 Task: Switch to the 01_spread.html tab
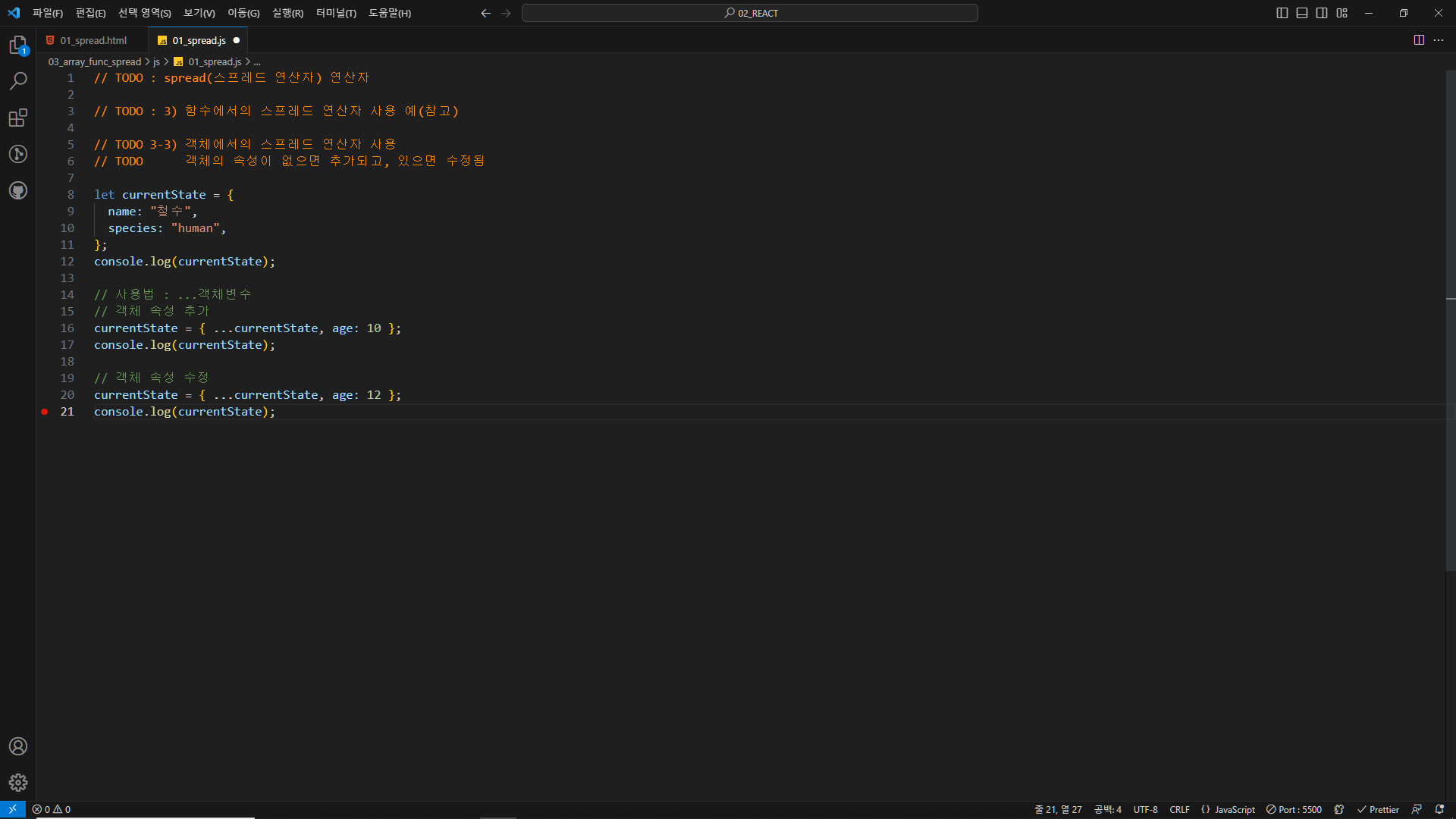pyautogui.click(x=93, y=41)
